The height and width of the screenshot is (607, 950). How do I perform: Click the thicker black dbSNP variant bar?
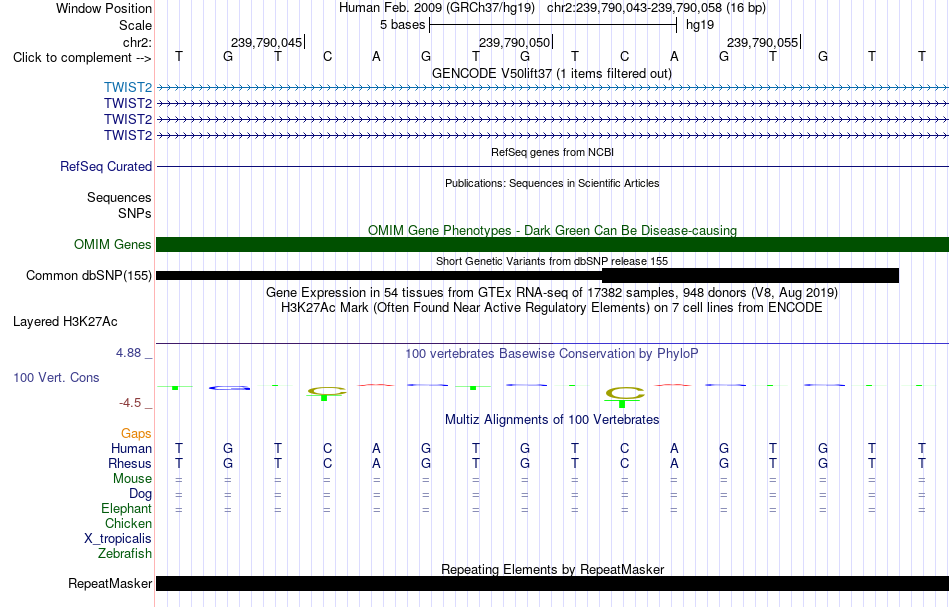750,276
